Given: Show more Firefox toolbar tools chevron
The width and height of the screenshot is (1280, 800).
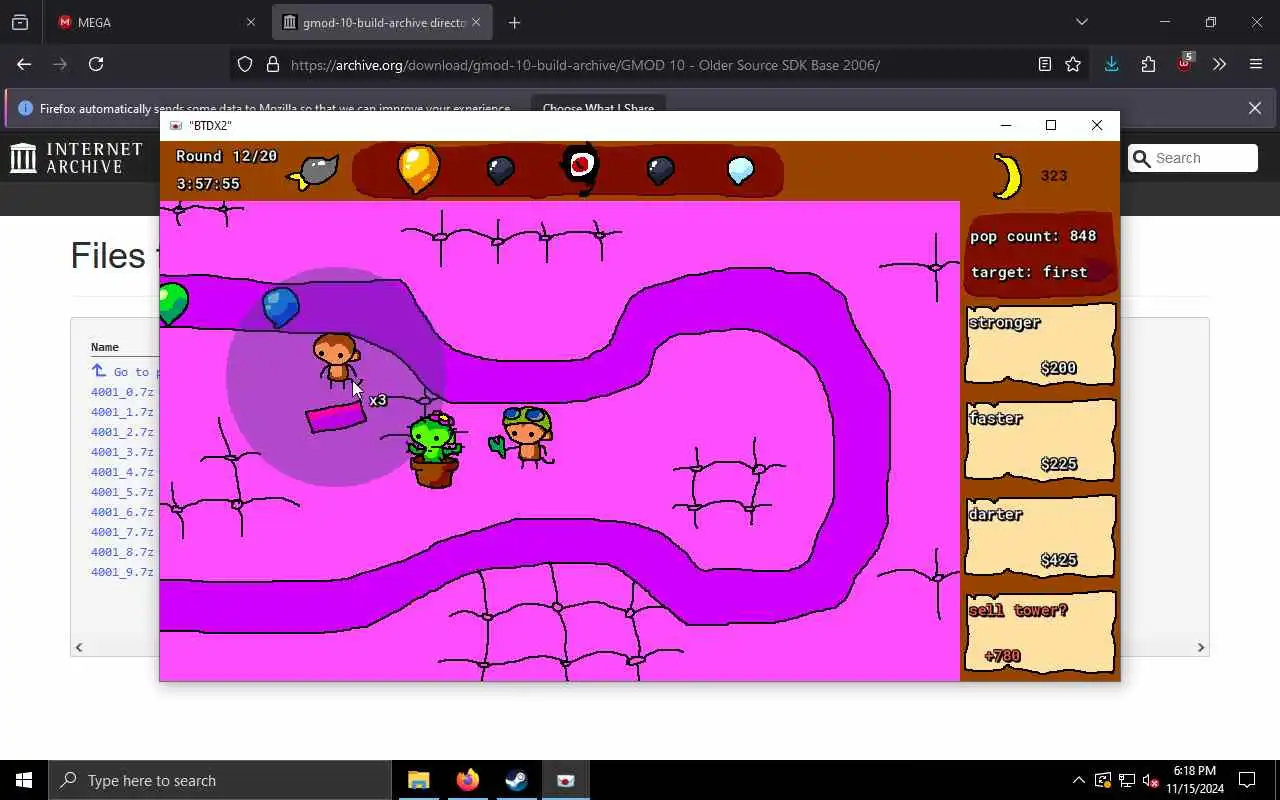Looking at the screenshot, I should tap(1220, 65).
